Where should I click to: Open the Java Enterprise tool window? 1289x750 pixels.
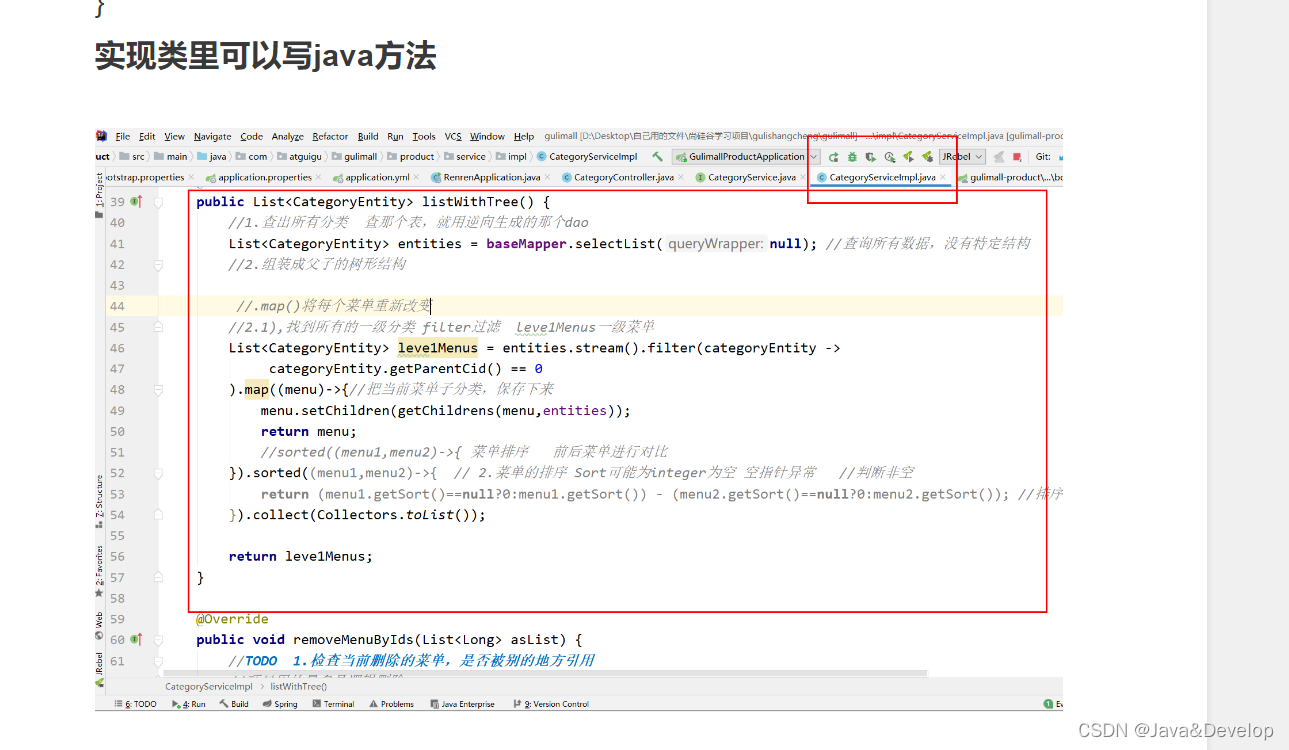pos(463,704)
